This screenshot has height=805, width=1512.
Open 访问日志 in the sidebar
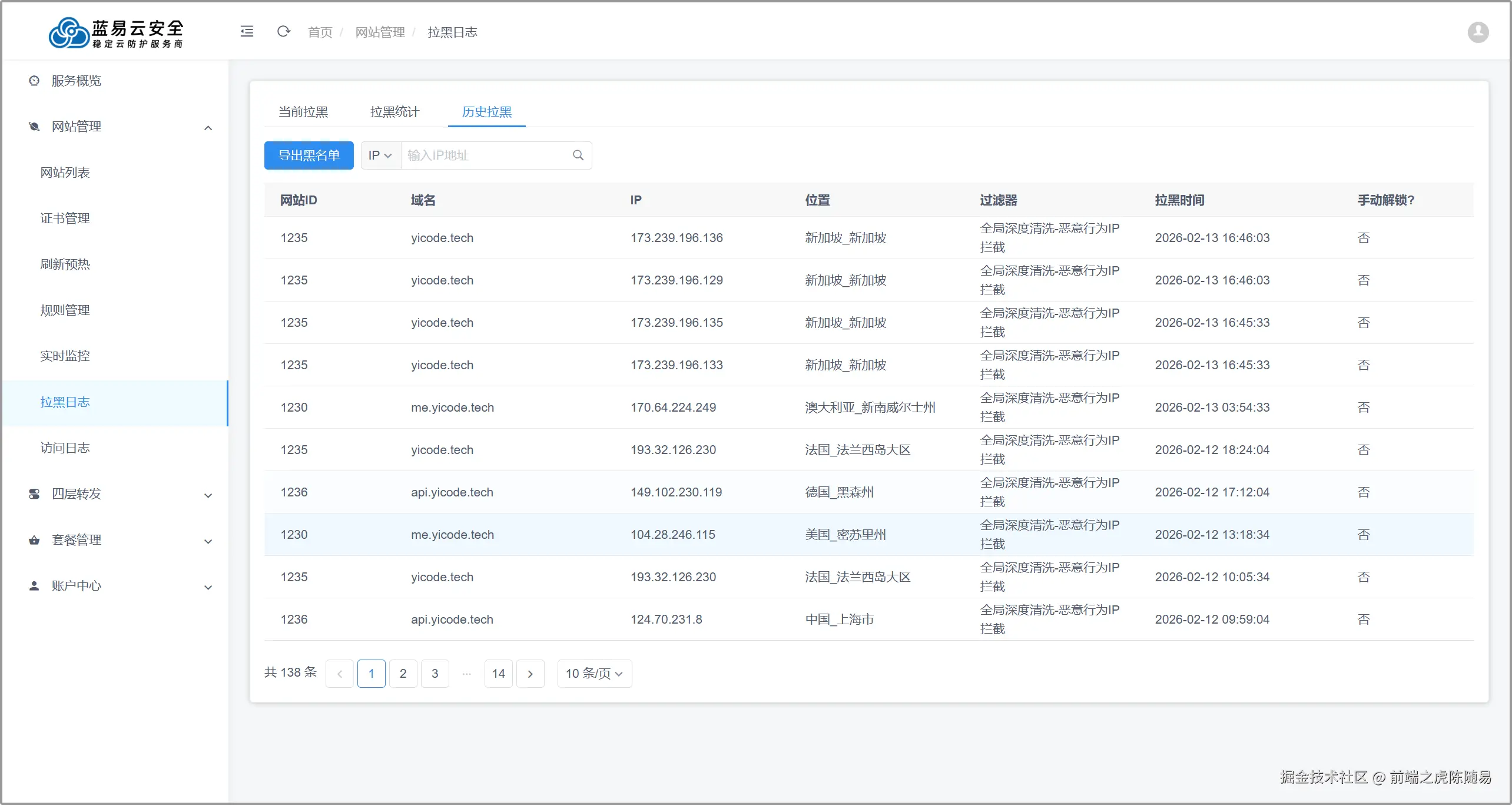(65, 448)
